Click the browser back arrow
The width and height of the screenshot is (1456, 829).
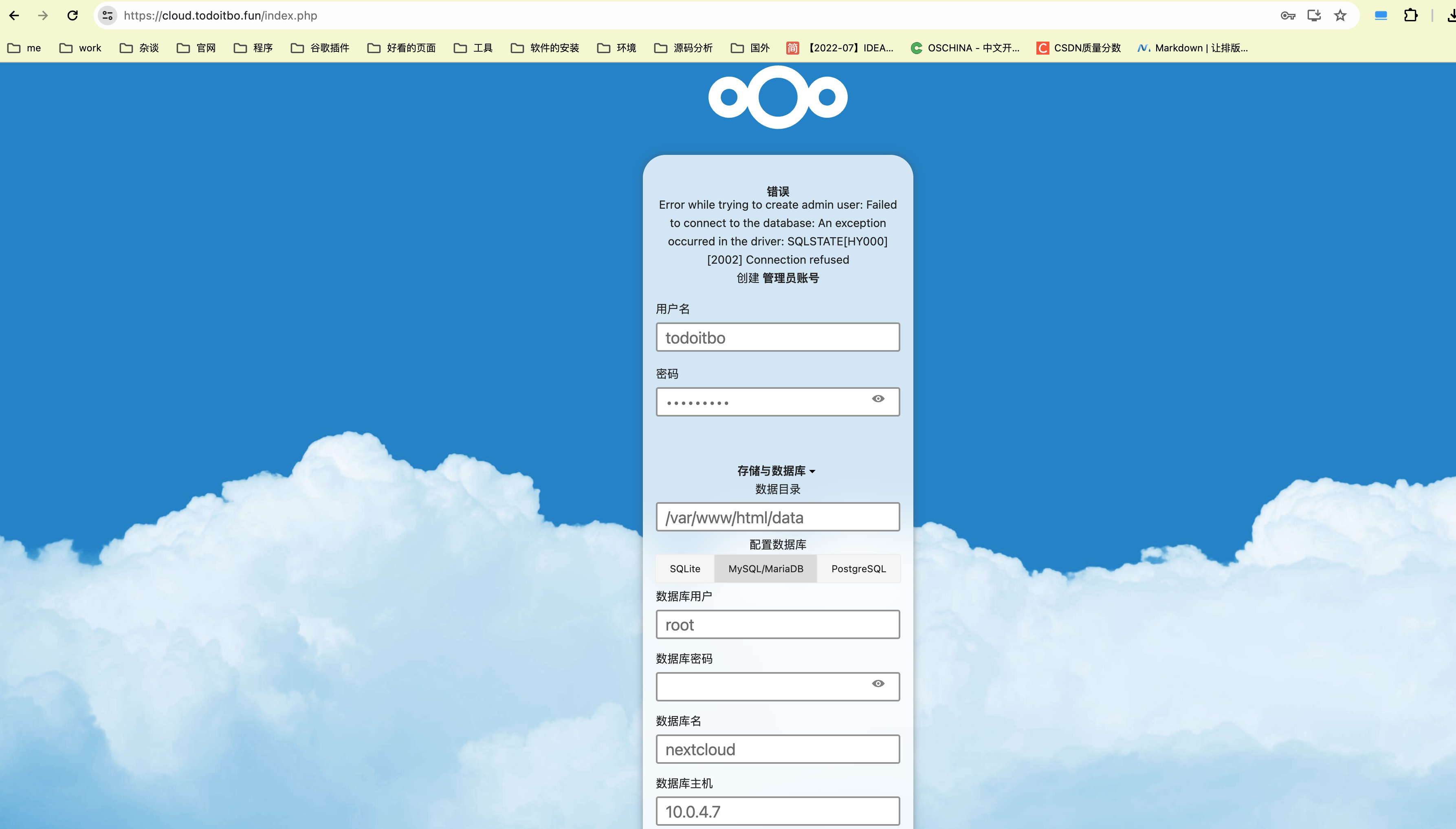pyautogui.click(x=14, y=15)
